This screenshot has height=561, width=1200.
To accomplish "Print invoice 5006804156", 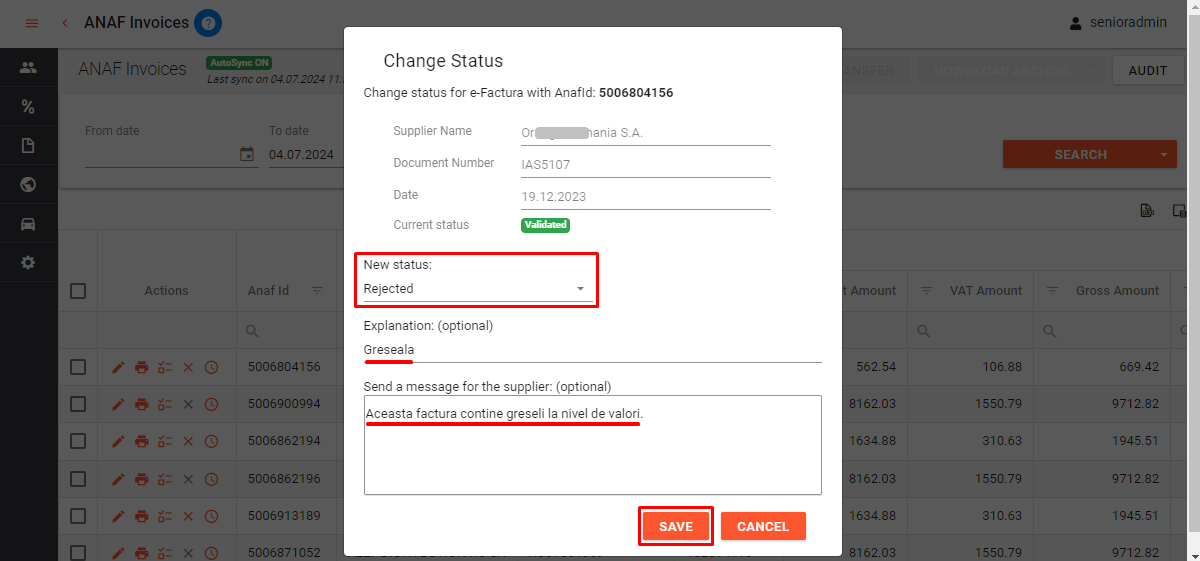I will [142, 368].
